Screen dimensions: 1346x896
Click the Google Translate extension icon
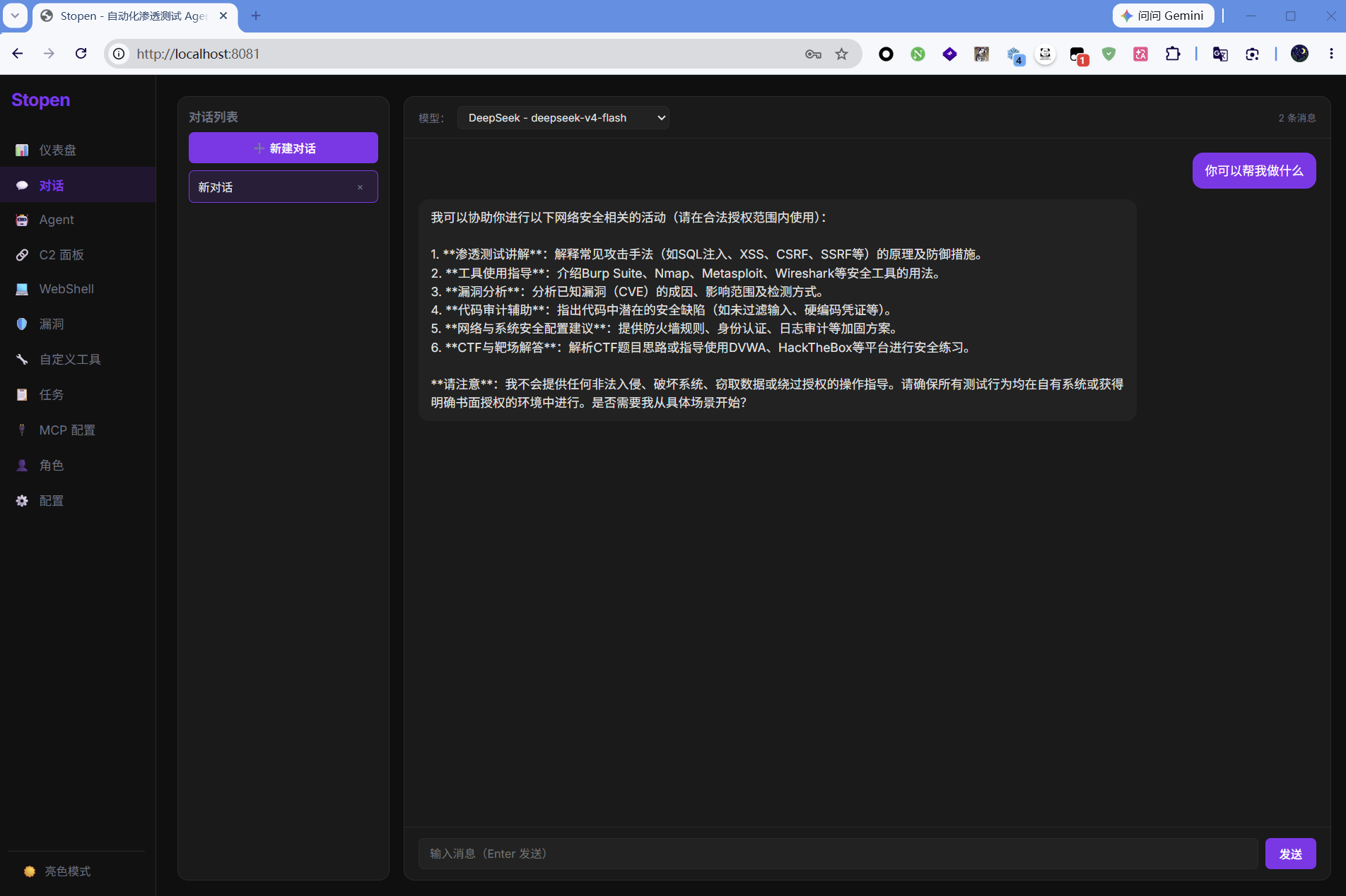point(1220,54)
